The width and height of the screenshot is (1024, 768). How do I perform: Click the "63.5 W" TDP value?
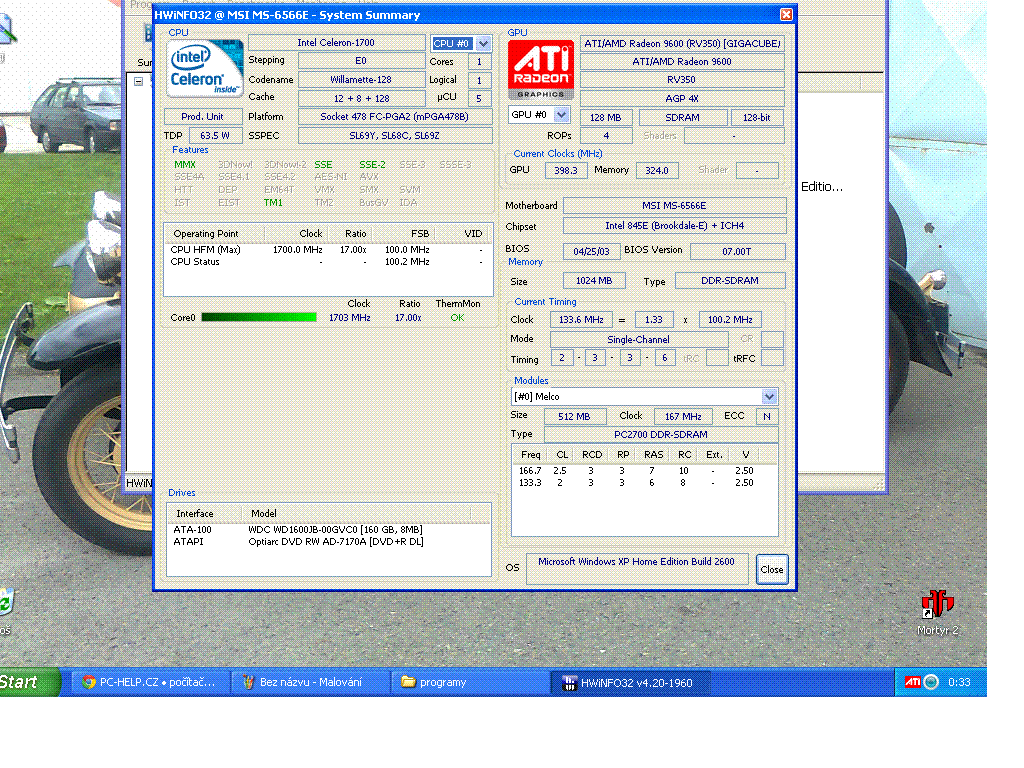215,136
